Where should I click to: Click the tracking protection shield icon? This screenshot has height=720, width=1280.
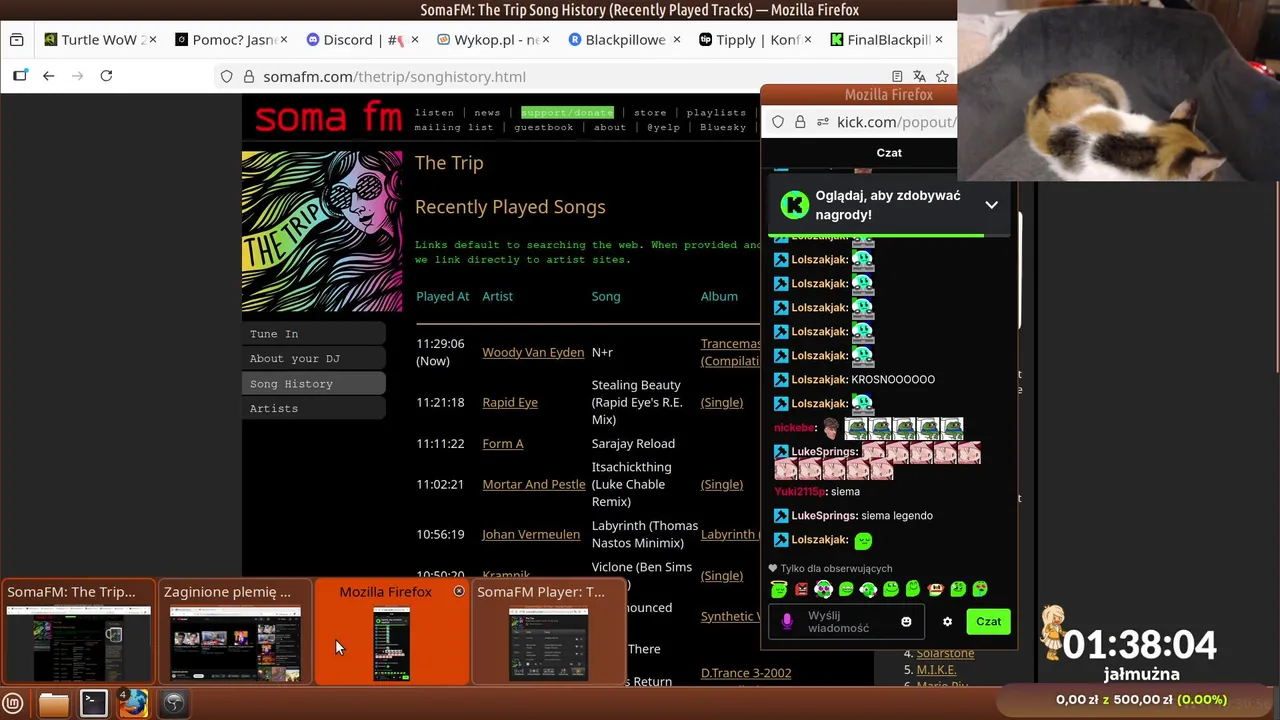pos(226,76)
